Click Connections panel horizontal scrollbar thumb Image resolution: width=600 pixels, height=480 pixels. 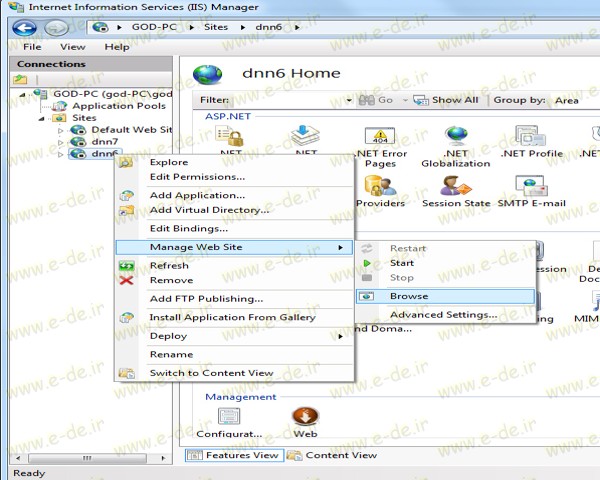click(x=87, y=458)
